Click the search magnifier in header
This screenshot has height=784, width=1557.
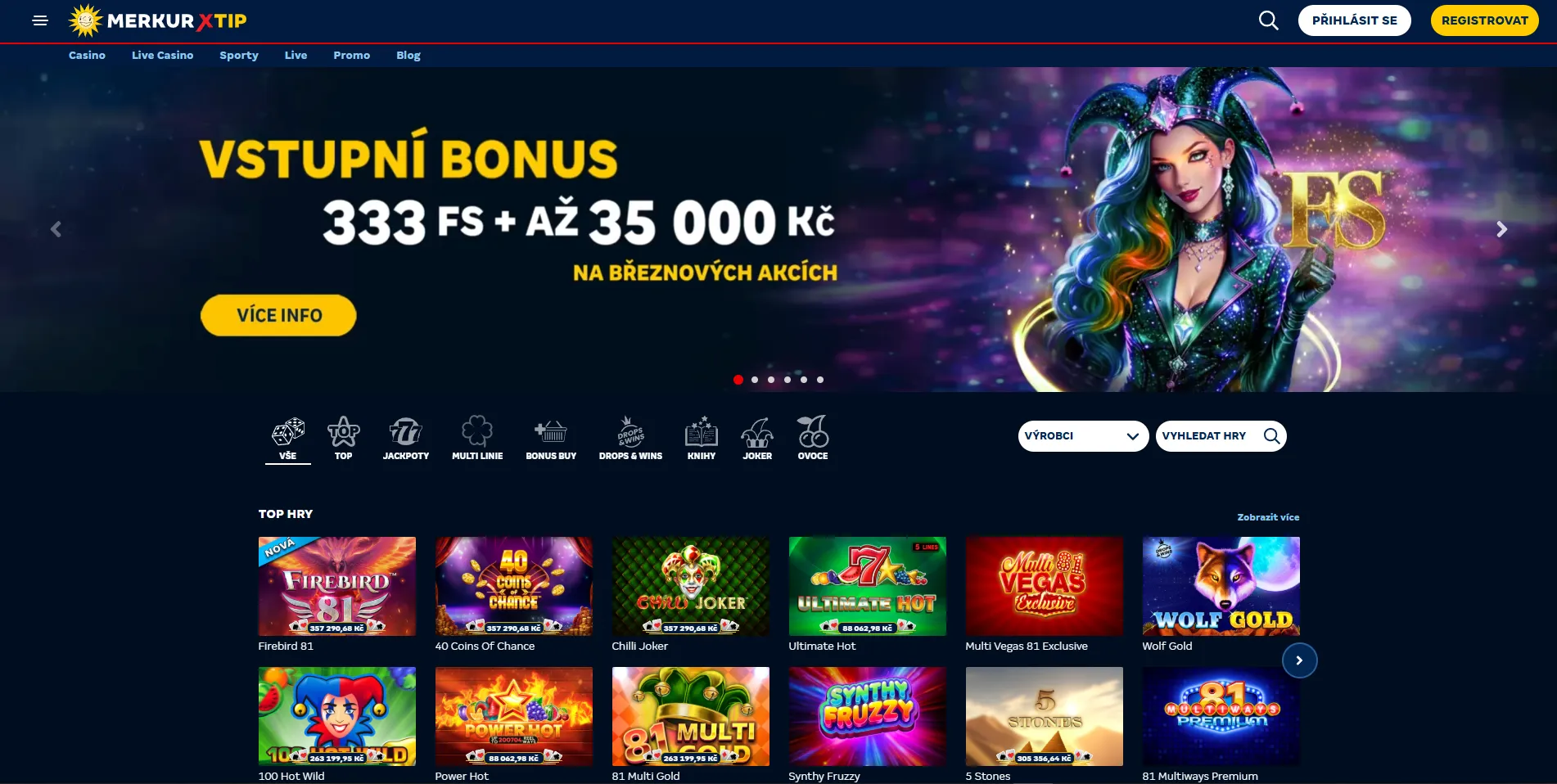click(1268, 20)
